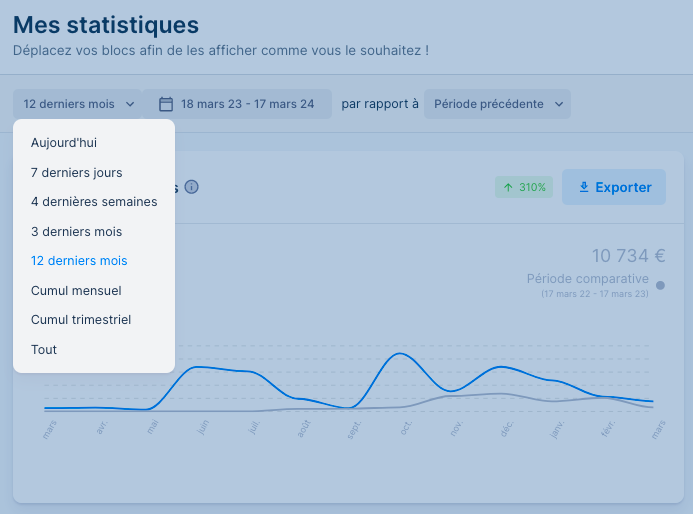Collapse the 12 derniers mois dropdown
The height and width of the screenshot is (514, 693).
click(77, 104)
